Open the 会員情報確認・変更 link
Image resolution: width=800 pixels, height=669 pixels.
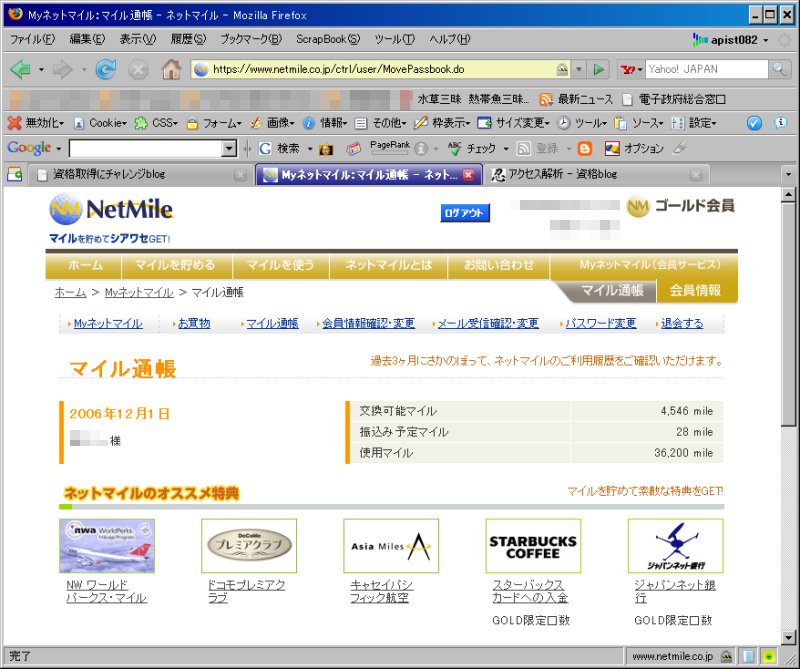pos(368,323)
